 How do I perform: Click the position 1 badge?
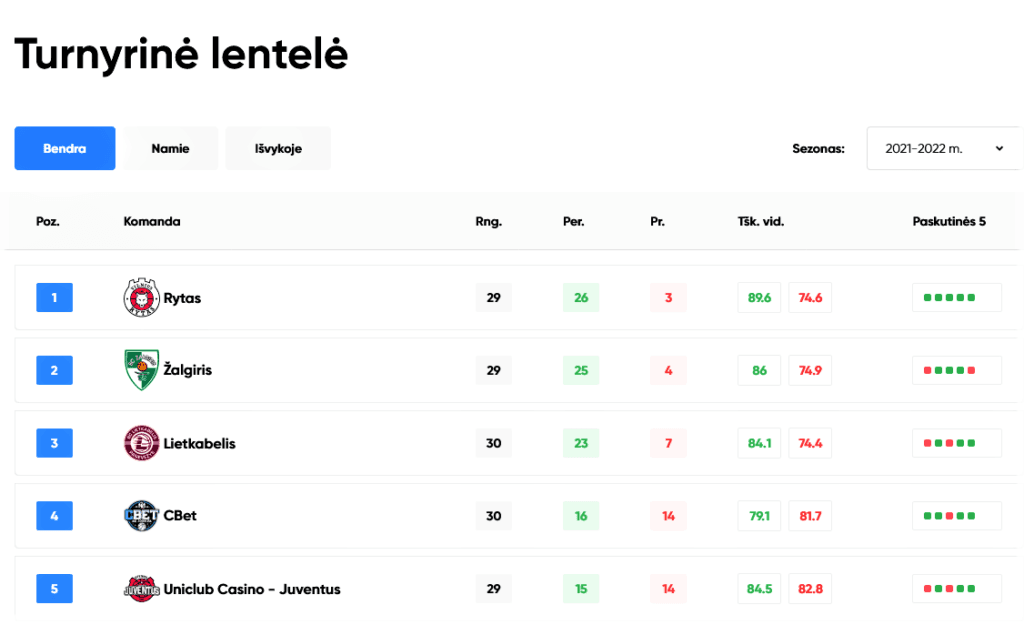click(54, 297)
